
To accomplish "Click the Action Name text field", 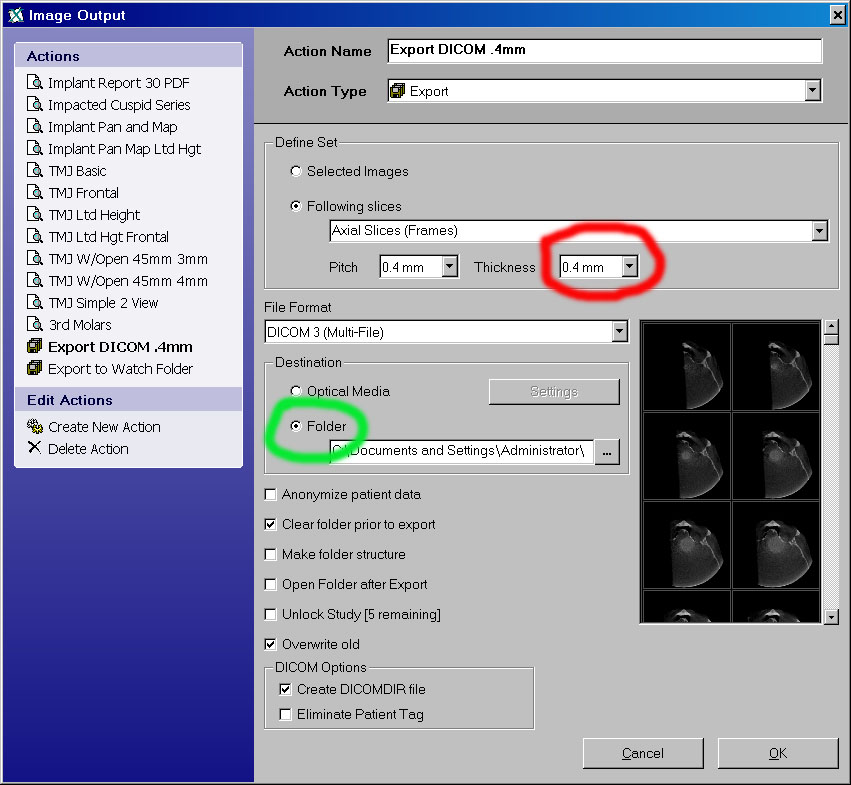I will tap(605, 50).
